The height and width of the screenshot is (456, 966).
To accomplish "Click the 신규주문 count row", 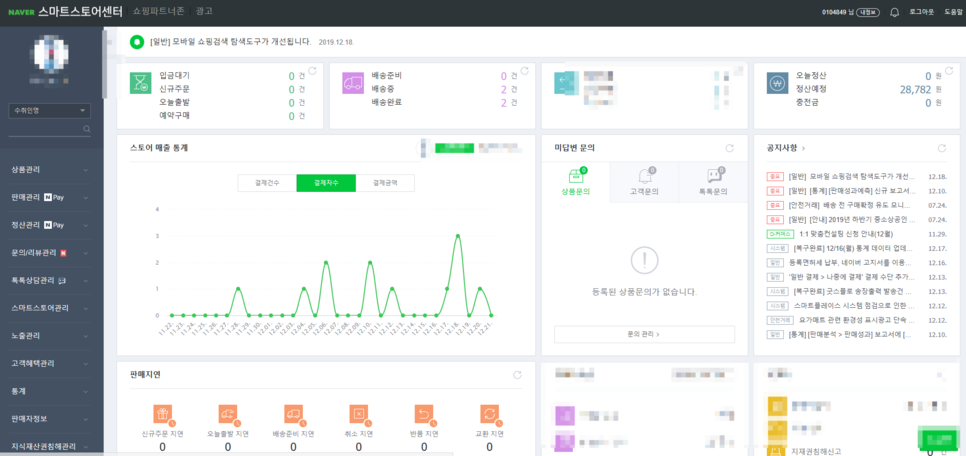I will click(x=232, y=89).
